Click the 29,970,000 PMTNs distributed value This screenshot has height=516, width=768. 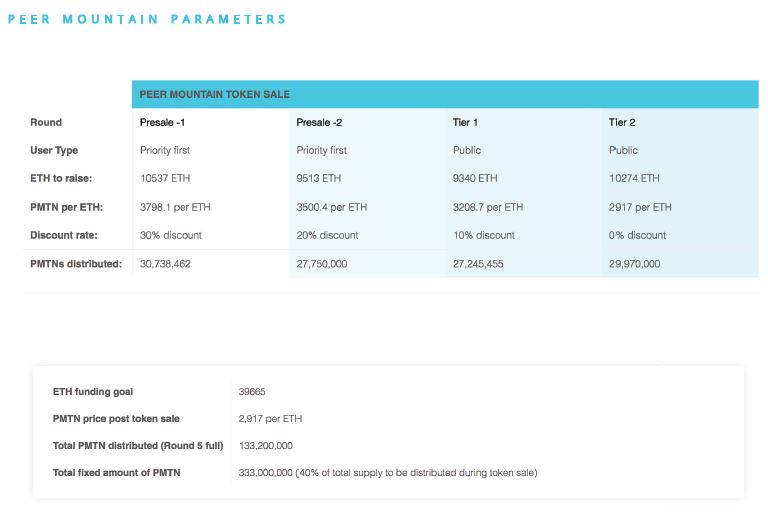pos(634,264)
